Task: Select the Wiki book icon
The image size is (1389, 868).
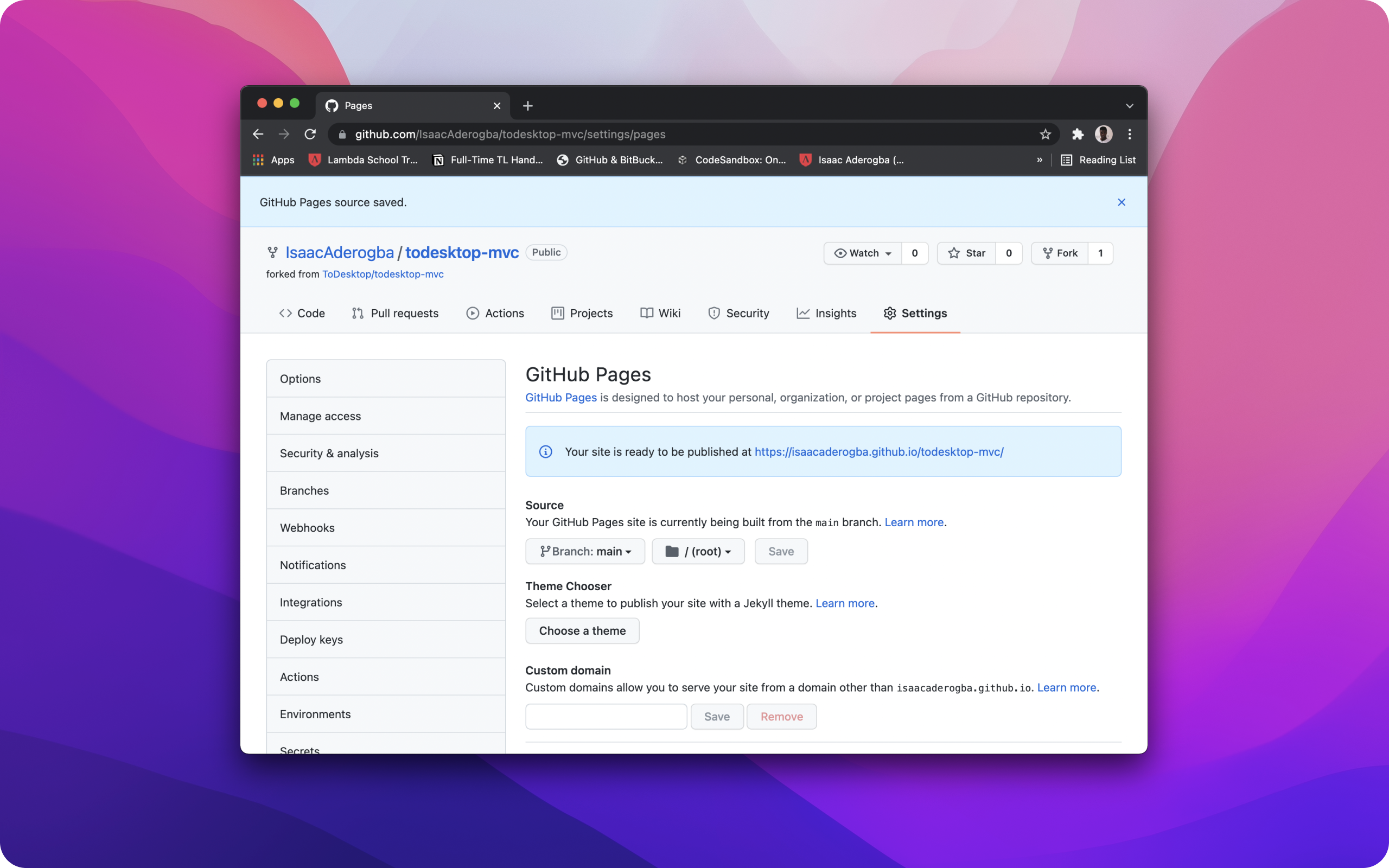Action: [x=646, y=313]
